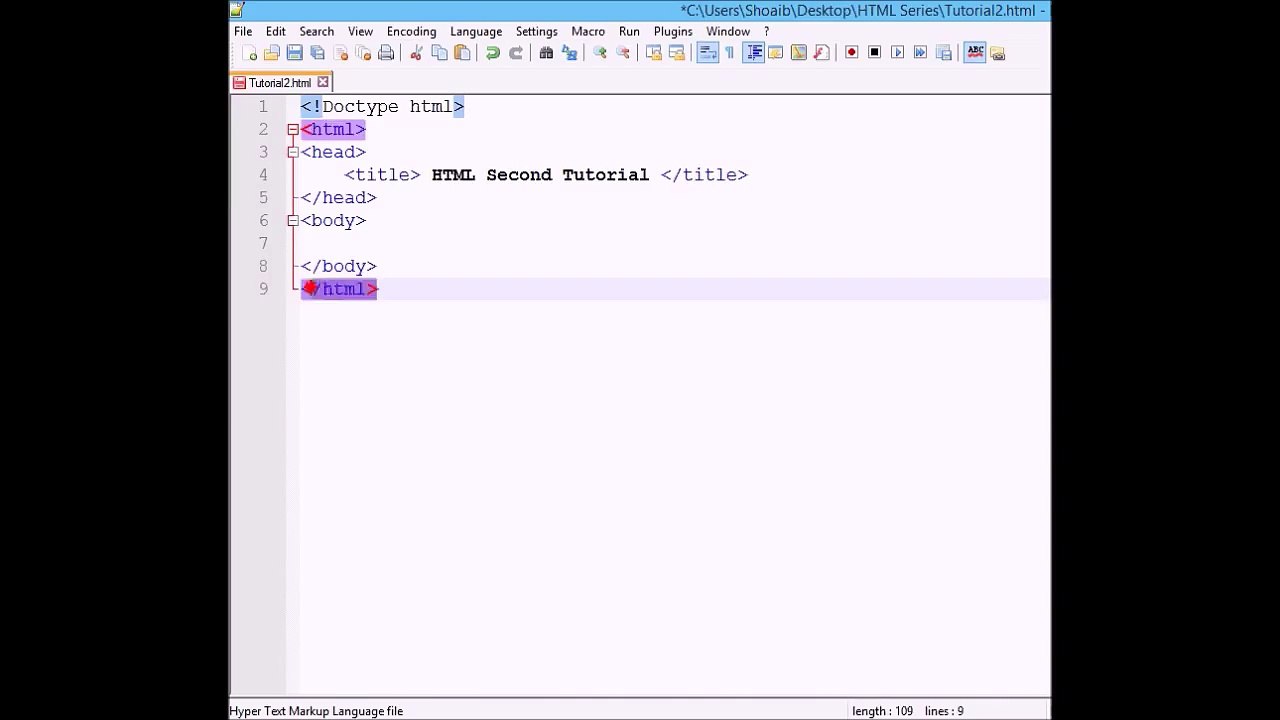Collapse the html fold on line 2
This screenshot has width=1280, height=720.
(x=293, y=129)
